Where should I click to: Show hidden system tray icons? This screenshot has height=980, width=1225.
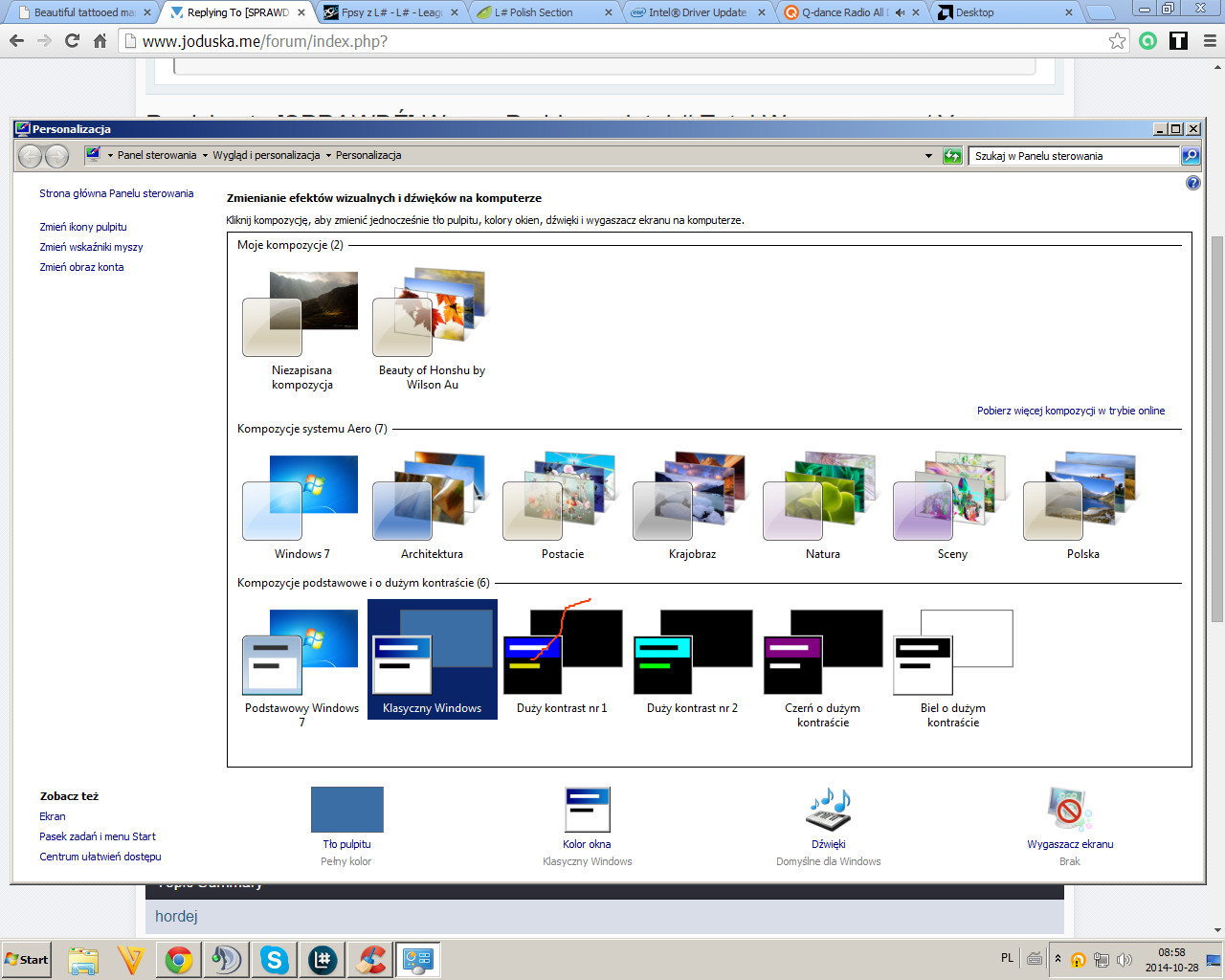[x=1058, y=959]
